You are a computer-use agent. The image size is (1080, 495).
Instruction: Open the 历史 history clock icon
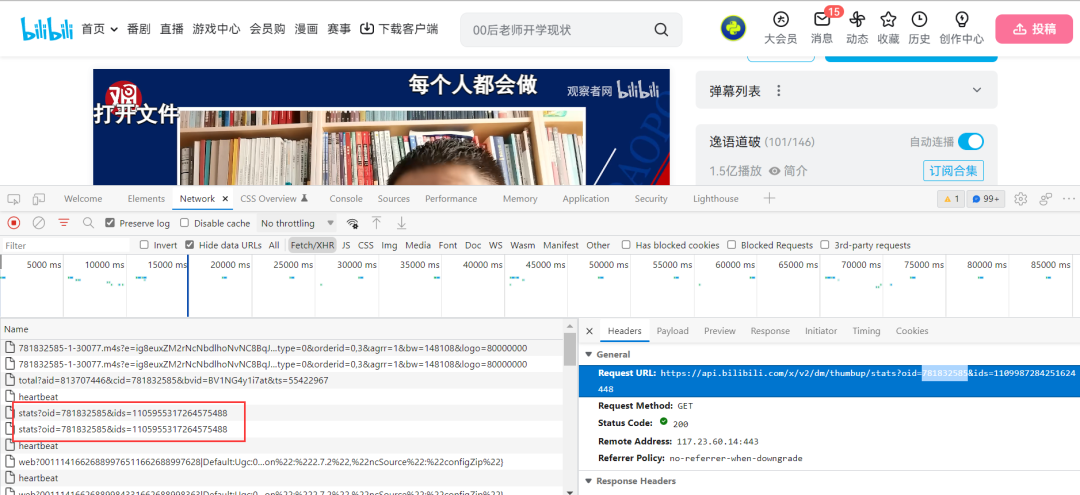pos(920,19)
